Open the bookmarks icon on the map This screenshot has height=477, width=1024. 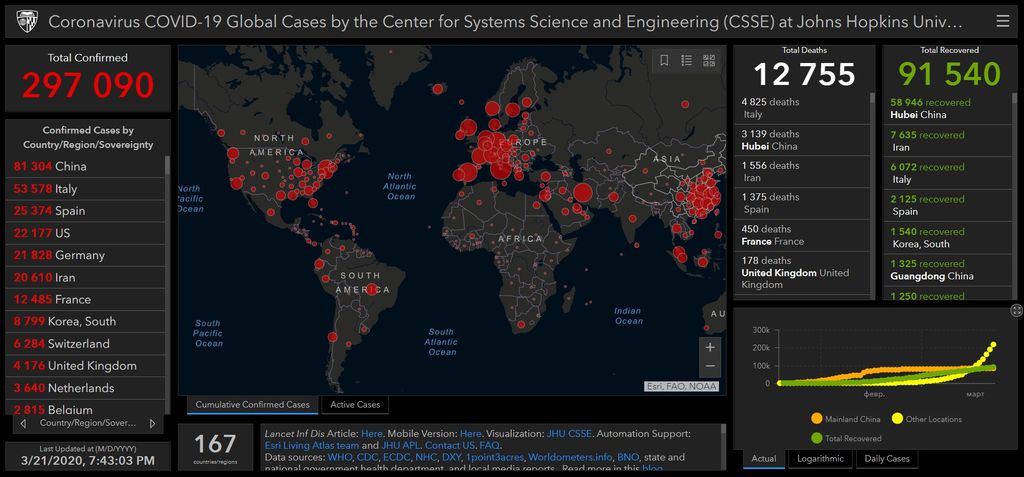click(664, 61)
